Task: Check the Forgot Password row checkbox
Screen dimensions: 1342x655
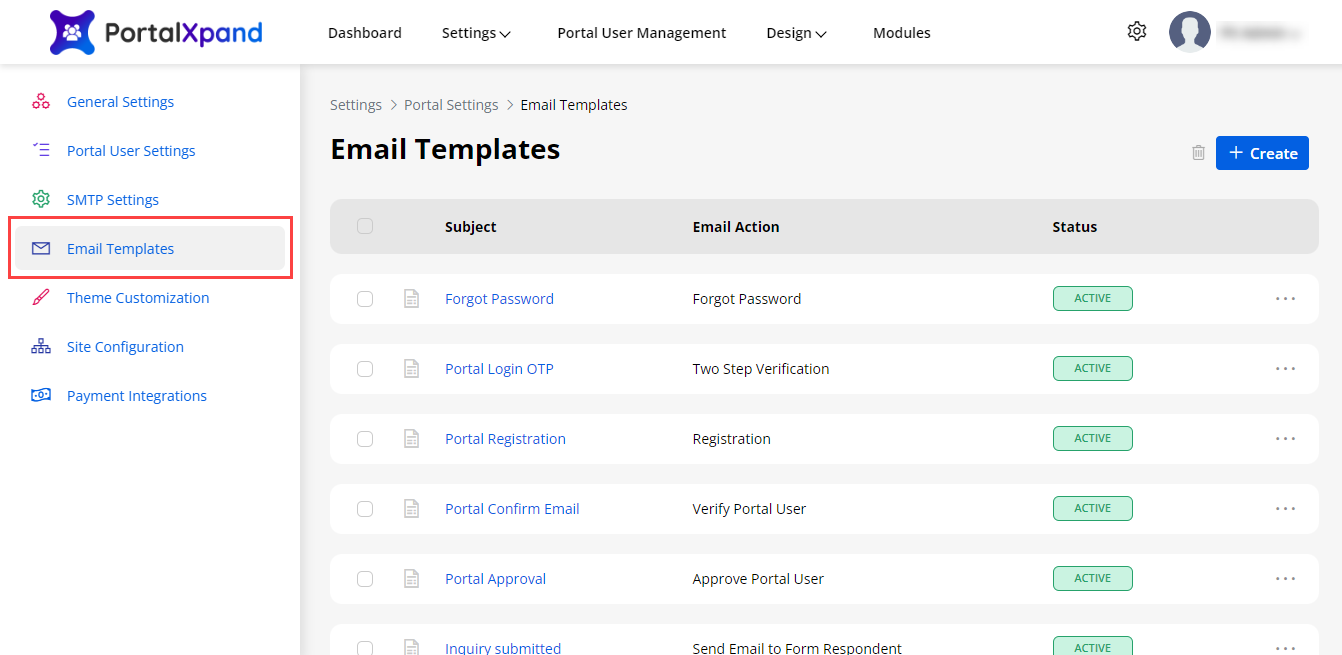Action: point(365,299)
